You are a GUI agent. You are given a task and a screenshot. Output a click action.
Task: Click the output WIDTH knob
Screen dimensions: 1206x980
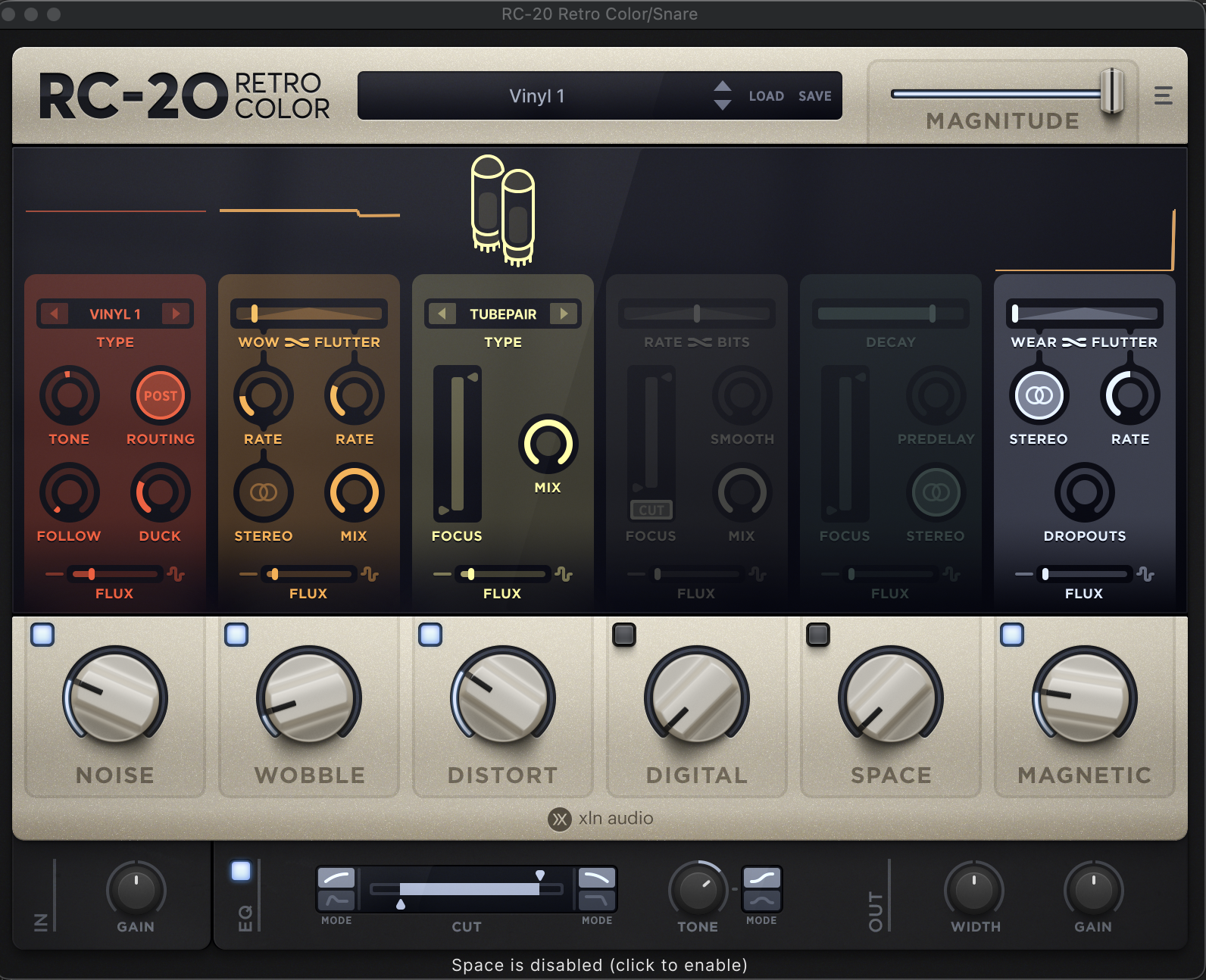tap(974, 890)
